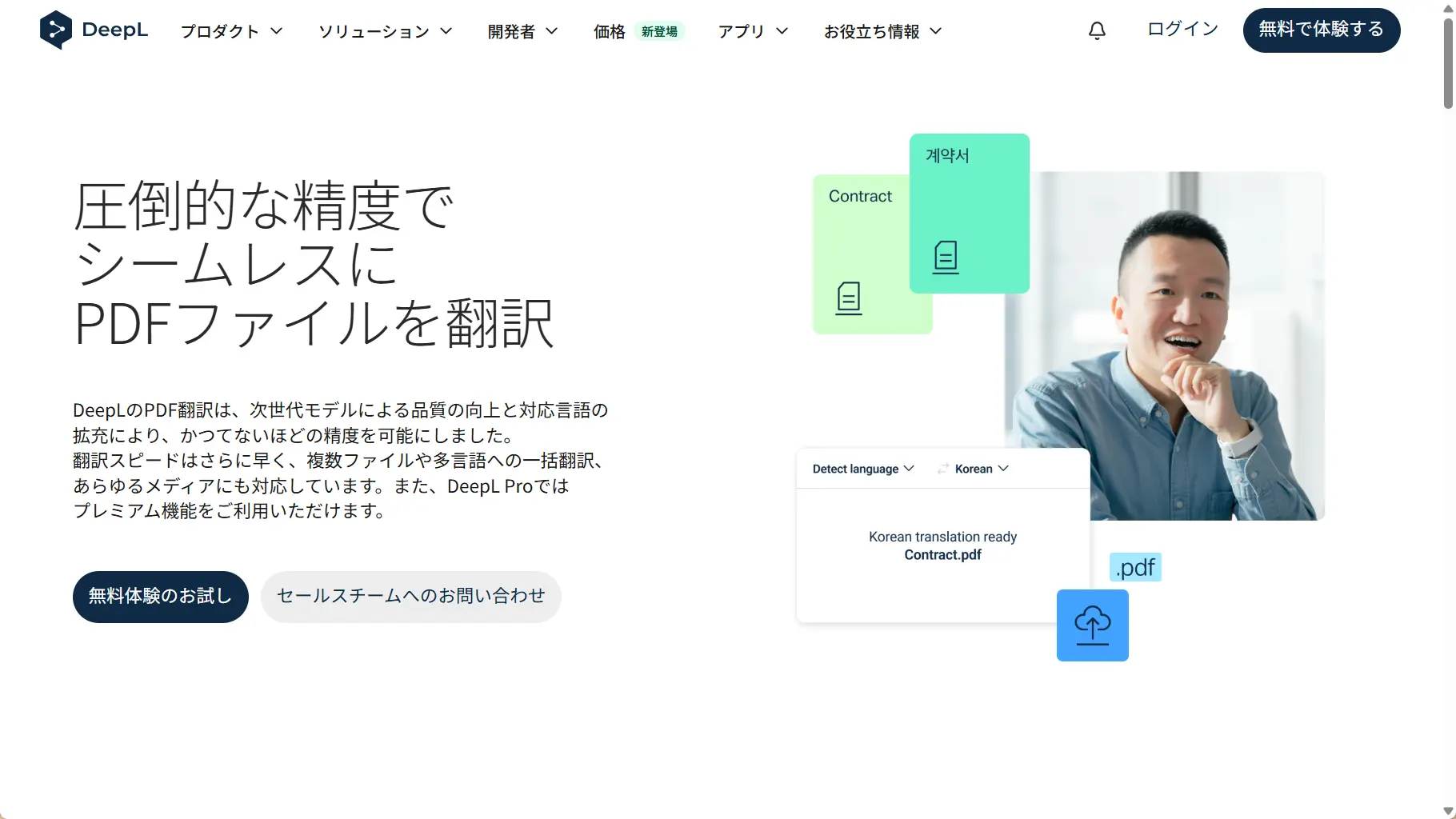Click the .pdf label tag
This screenshot has width=1456, height=819.
click(x=1135, y=567)
